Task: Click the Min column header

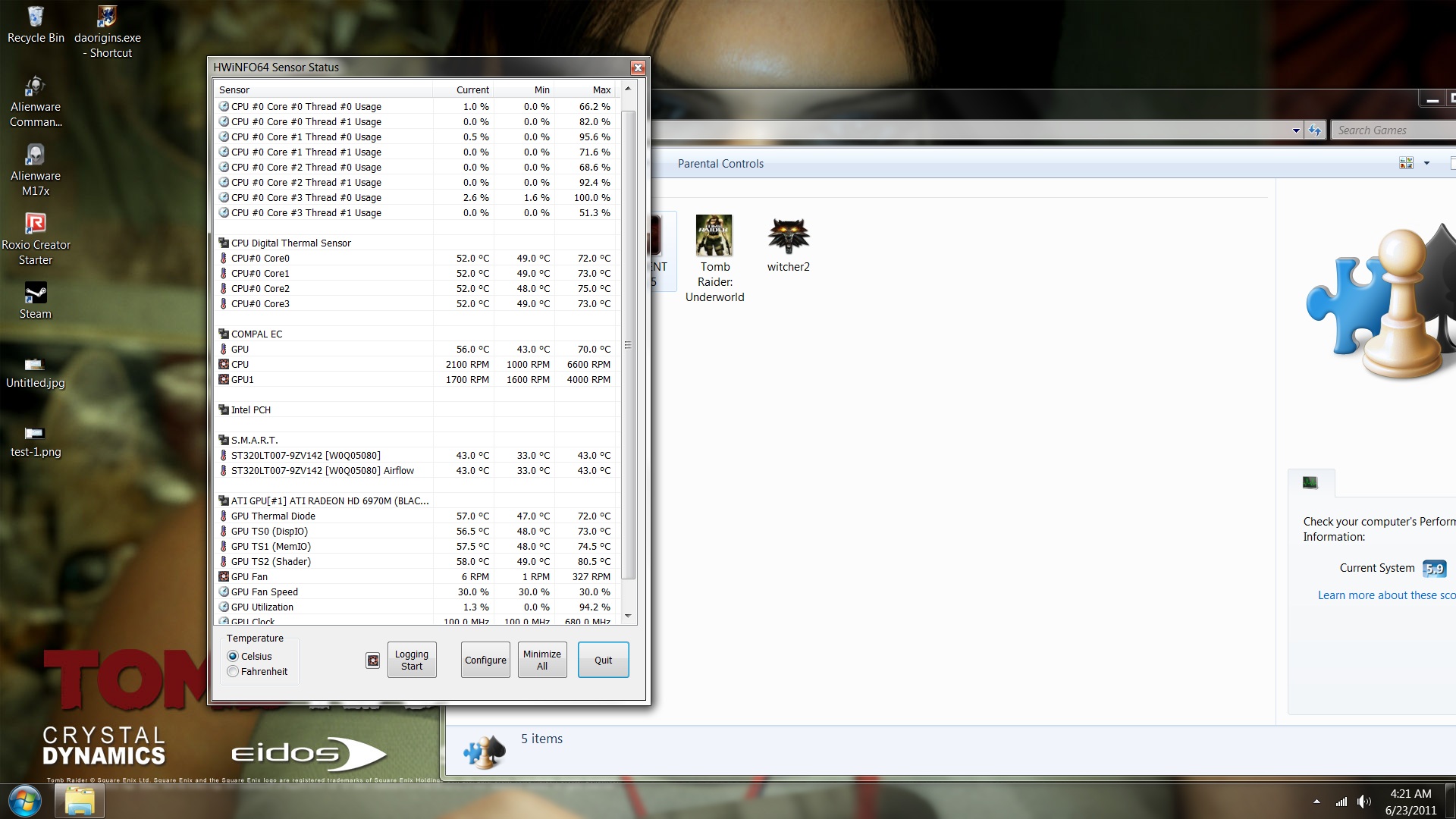Action: point(523,89)
